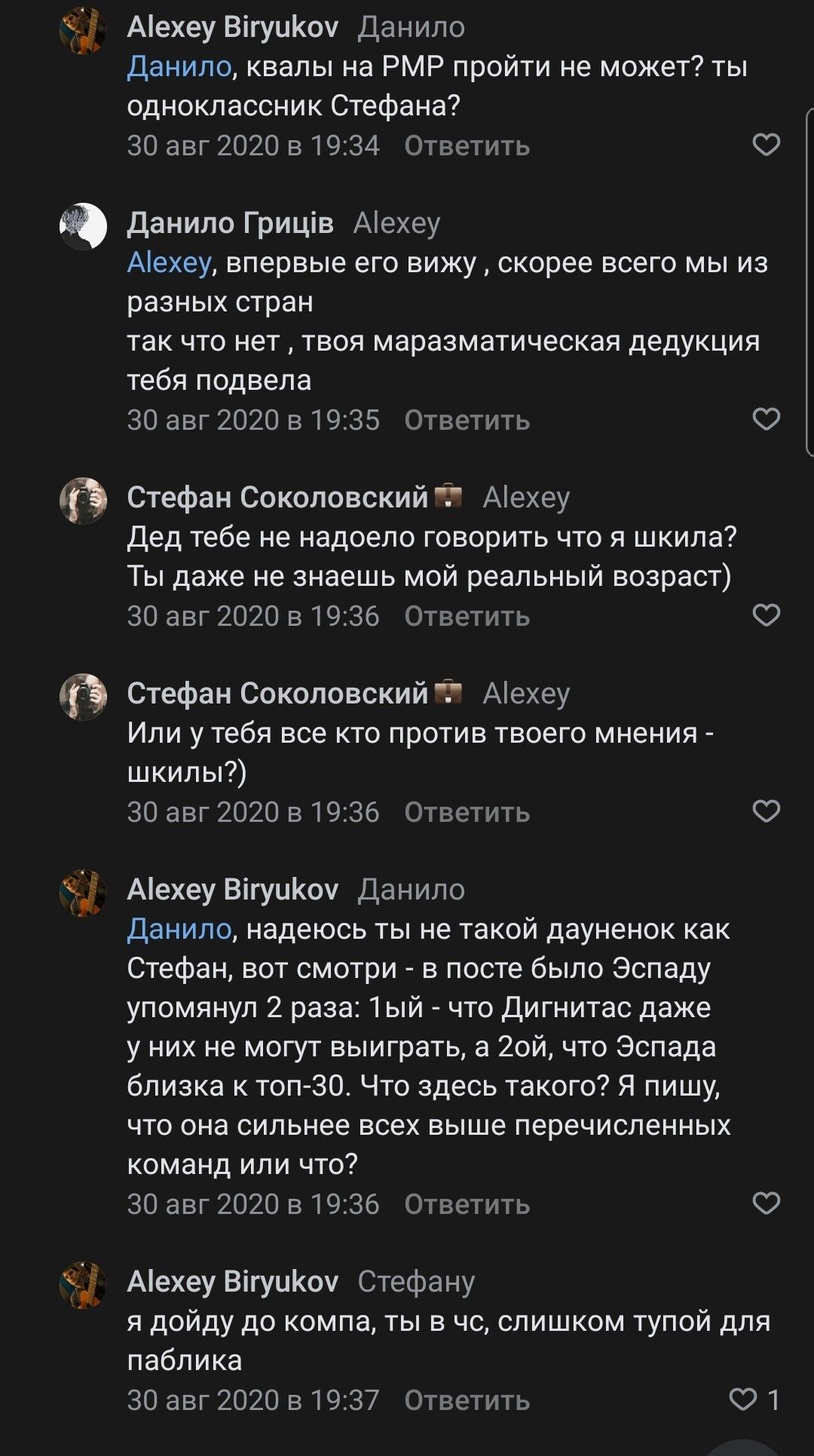Like the 19:37 comment with one like
This screenshot has width=814, height=1456.
coord(743,1399)
